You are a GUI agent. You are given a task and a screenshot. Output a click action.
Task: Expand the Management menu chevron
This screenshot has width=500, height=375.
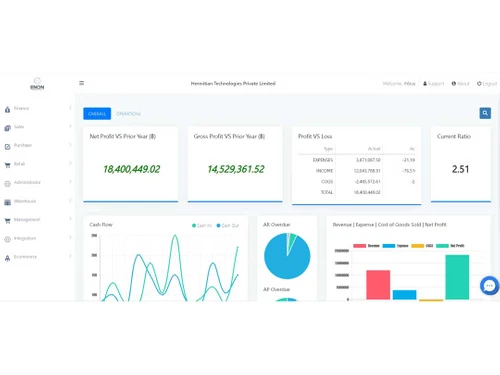[70, 219]
